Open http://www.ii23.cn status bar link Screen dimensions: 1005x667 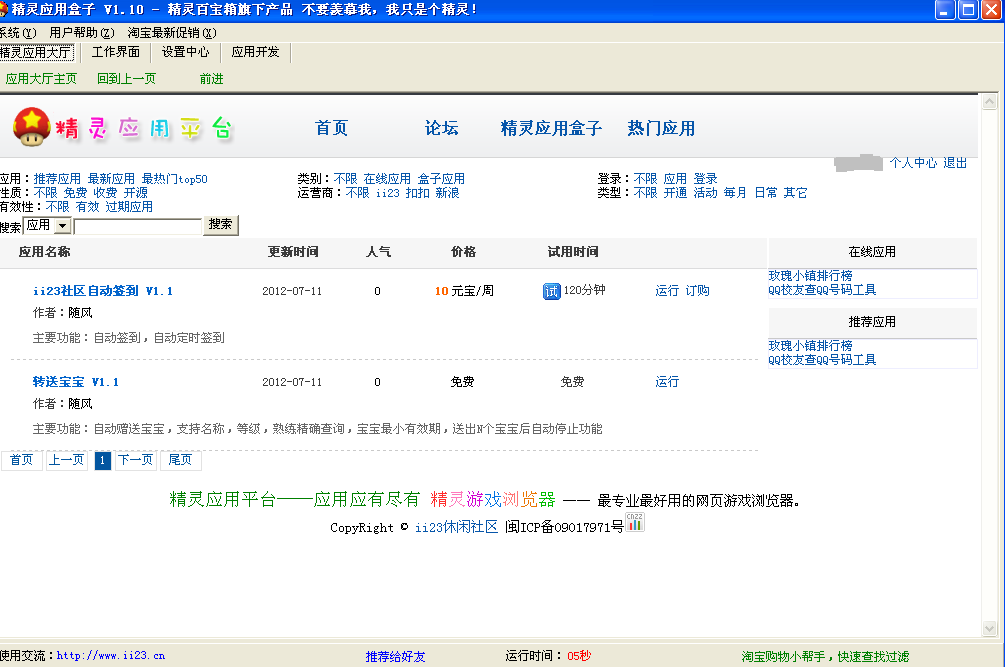tap(111, 655)
